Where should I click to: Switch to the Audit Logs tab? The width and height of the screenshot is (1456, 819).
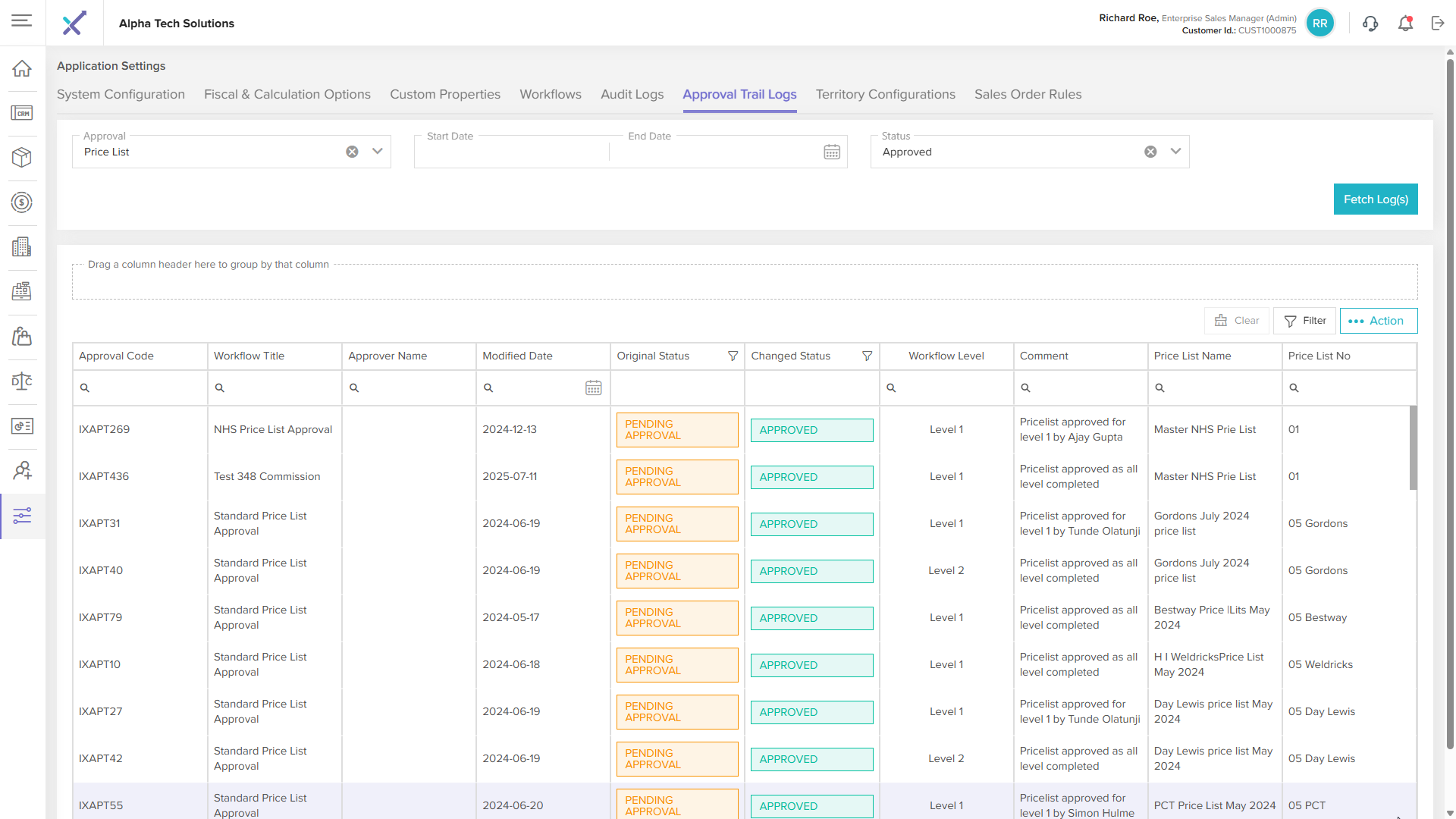point(632,94)
